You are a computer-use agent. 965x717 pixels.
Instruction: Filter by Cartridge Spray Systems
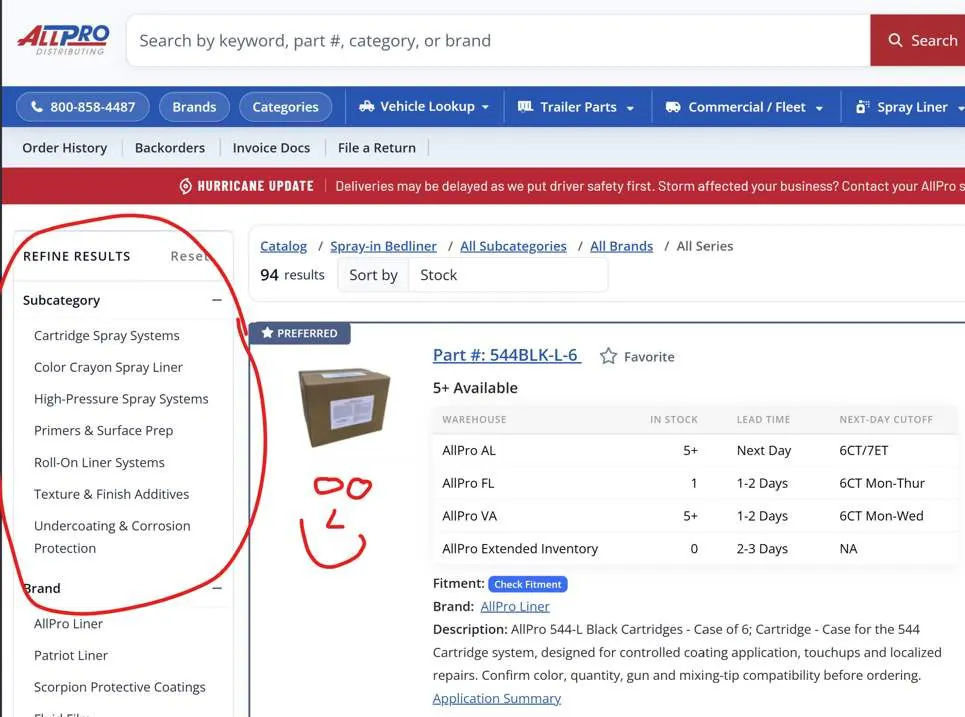107,335
